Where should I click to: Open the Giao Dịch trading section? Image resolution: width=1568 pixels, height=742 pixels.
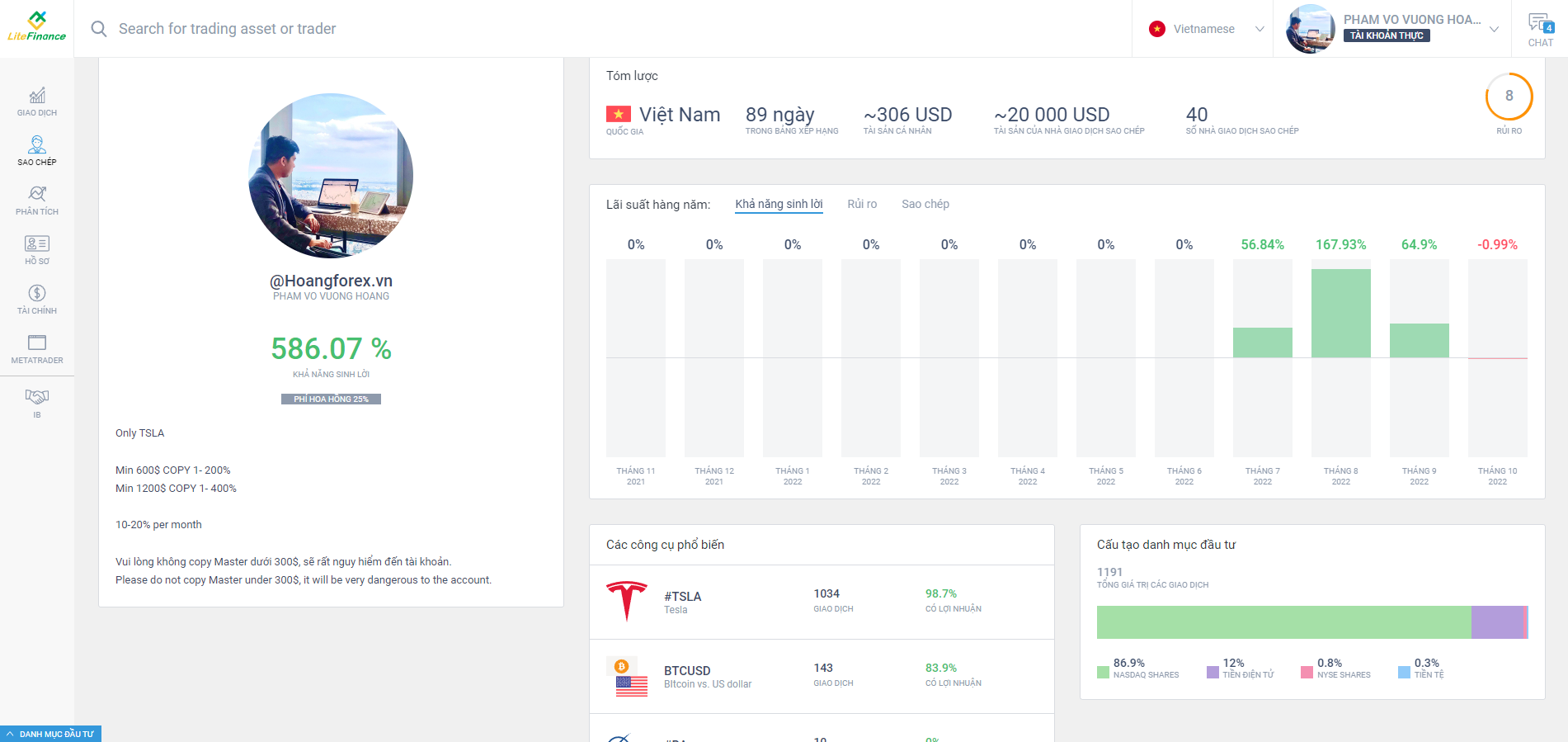tap(37, 102)
